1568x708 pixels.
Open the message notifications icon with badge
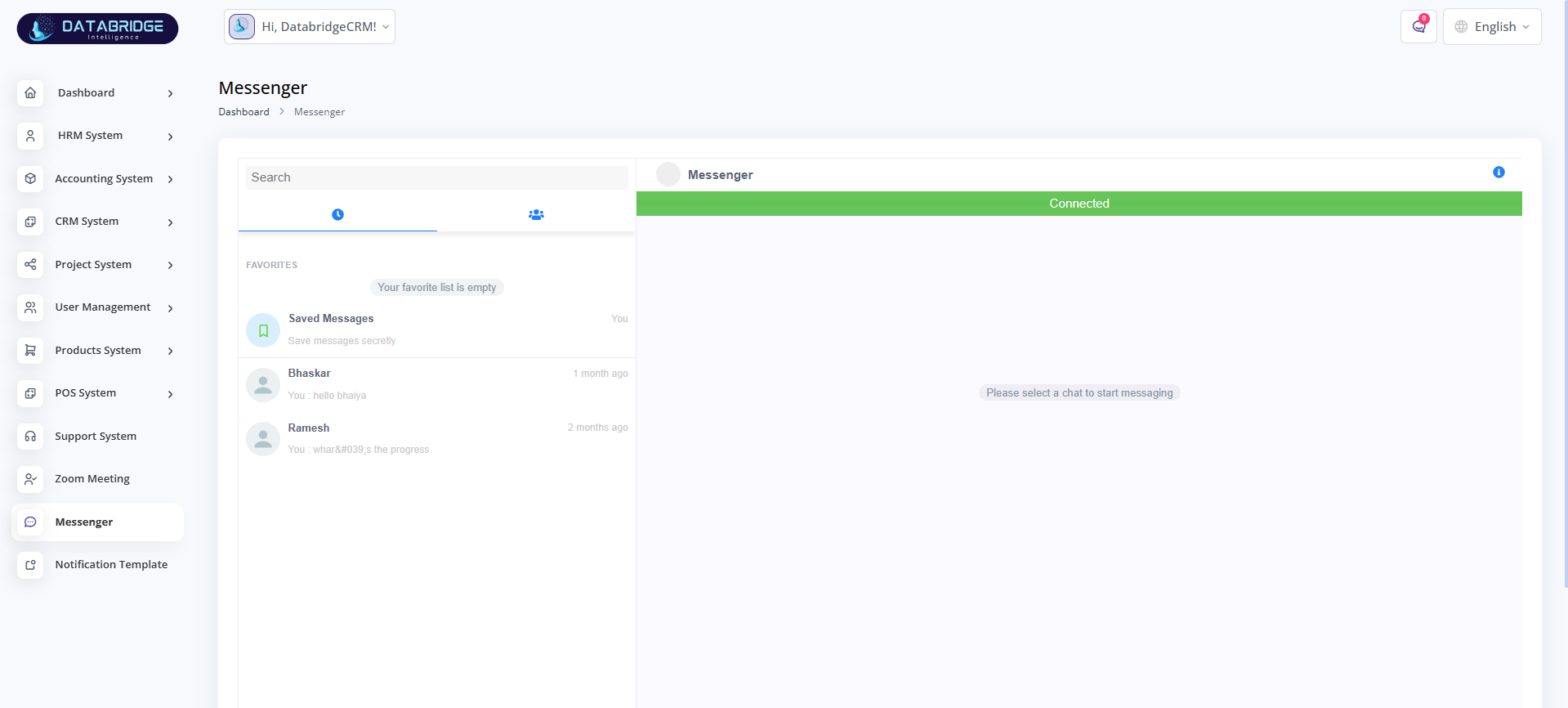pos(1418,26)
